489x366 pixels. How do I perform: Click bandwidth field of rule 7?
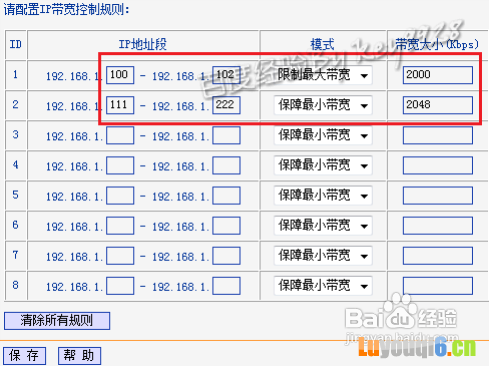click(x=438, y=256)
